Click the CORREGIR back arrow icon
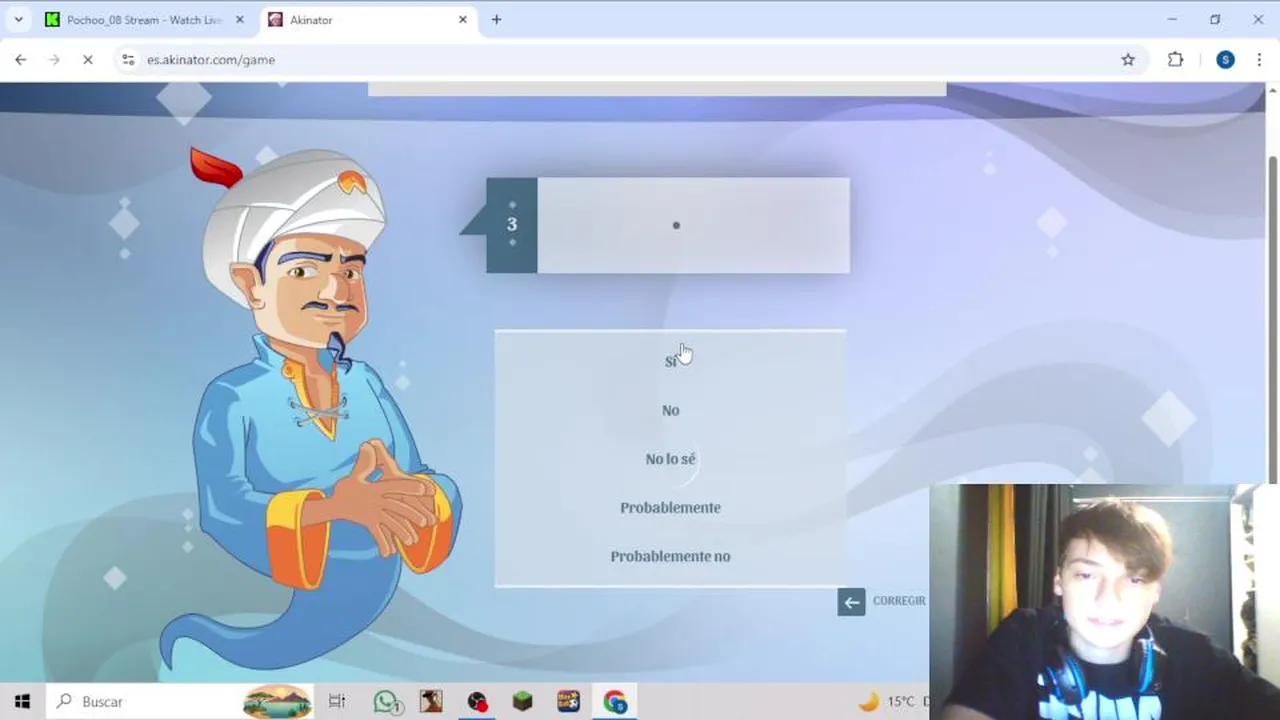 pyautogui.click(x=851, y=601)
